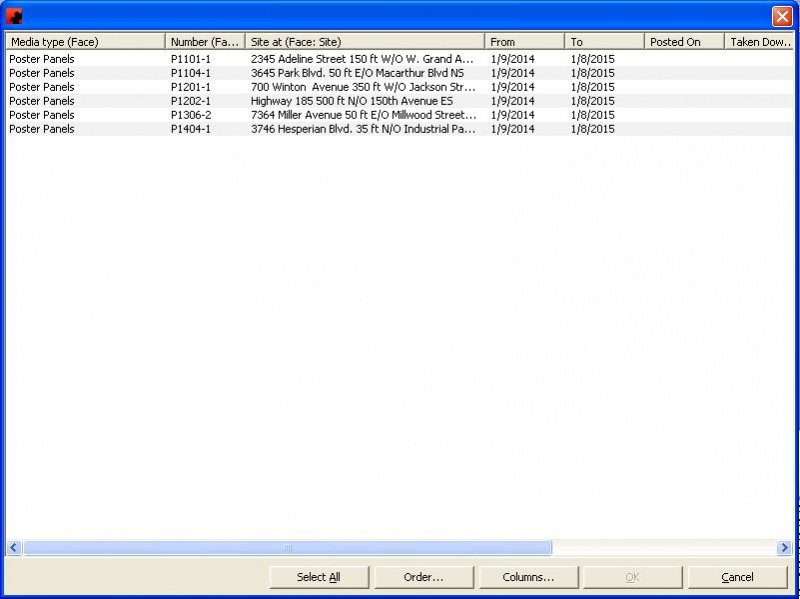Select the 3645 Park Blvd. row

(x=357, y=73)
